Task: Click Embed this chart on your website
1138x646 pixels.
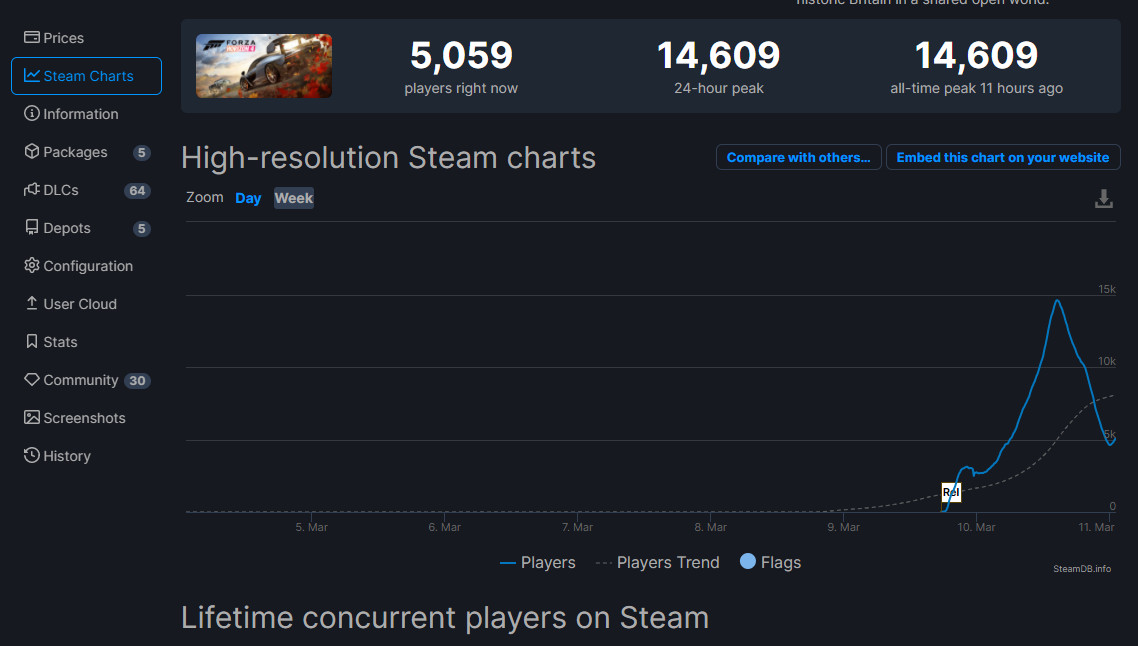Action: (x=1003, y=158)
